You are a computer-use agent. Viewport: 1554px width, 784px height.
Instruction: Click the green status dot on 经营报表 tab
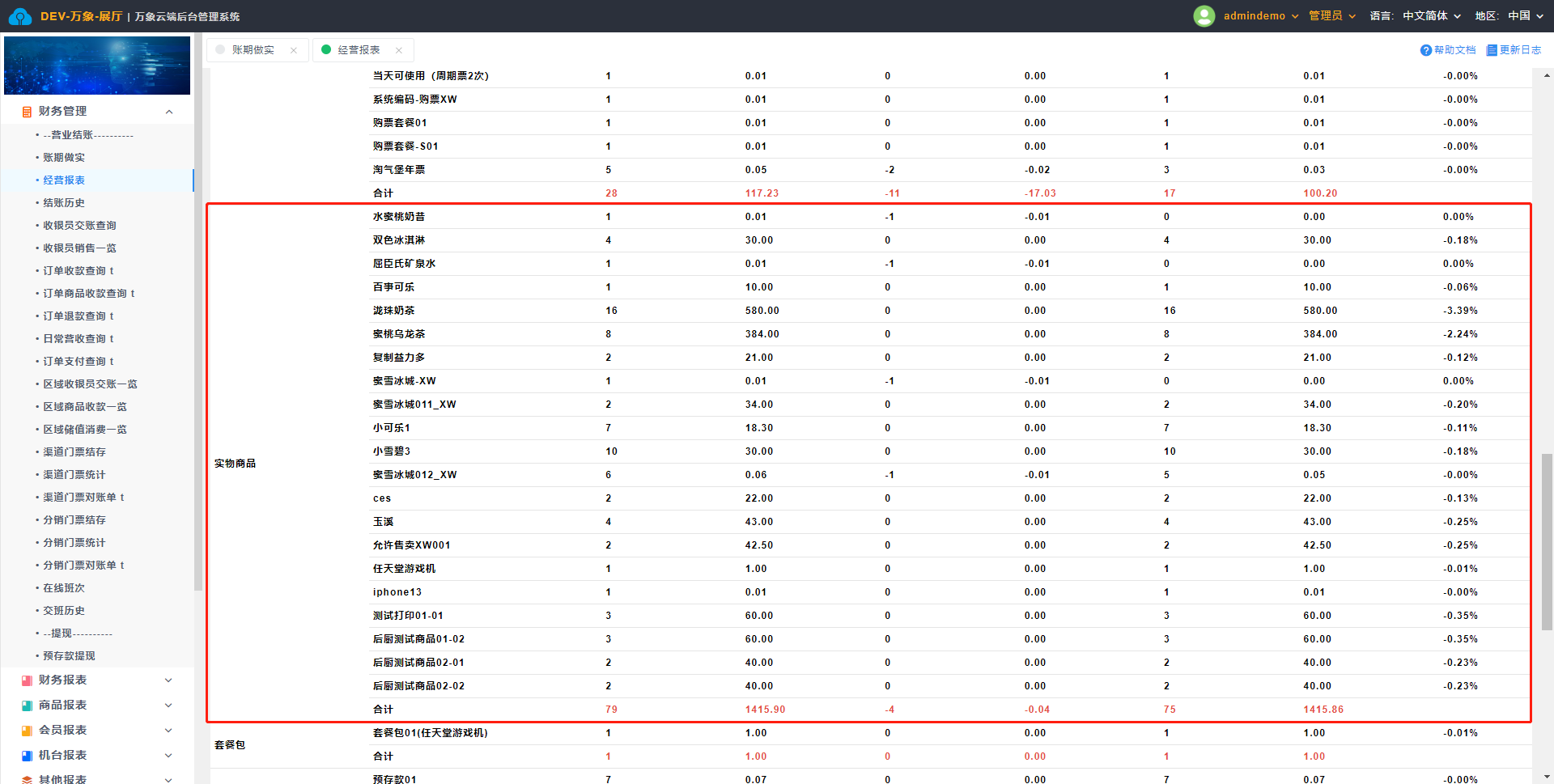point(326,49)
